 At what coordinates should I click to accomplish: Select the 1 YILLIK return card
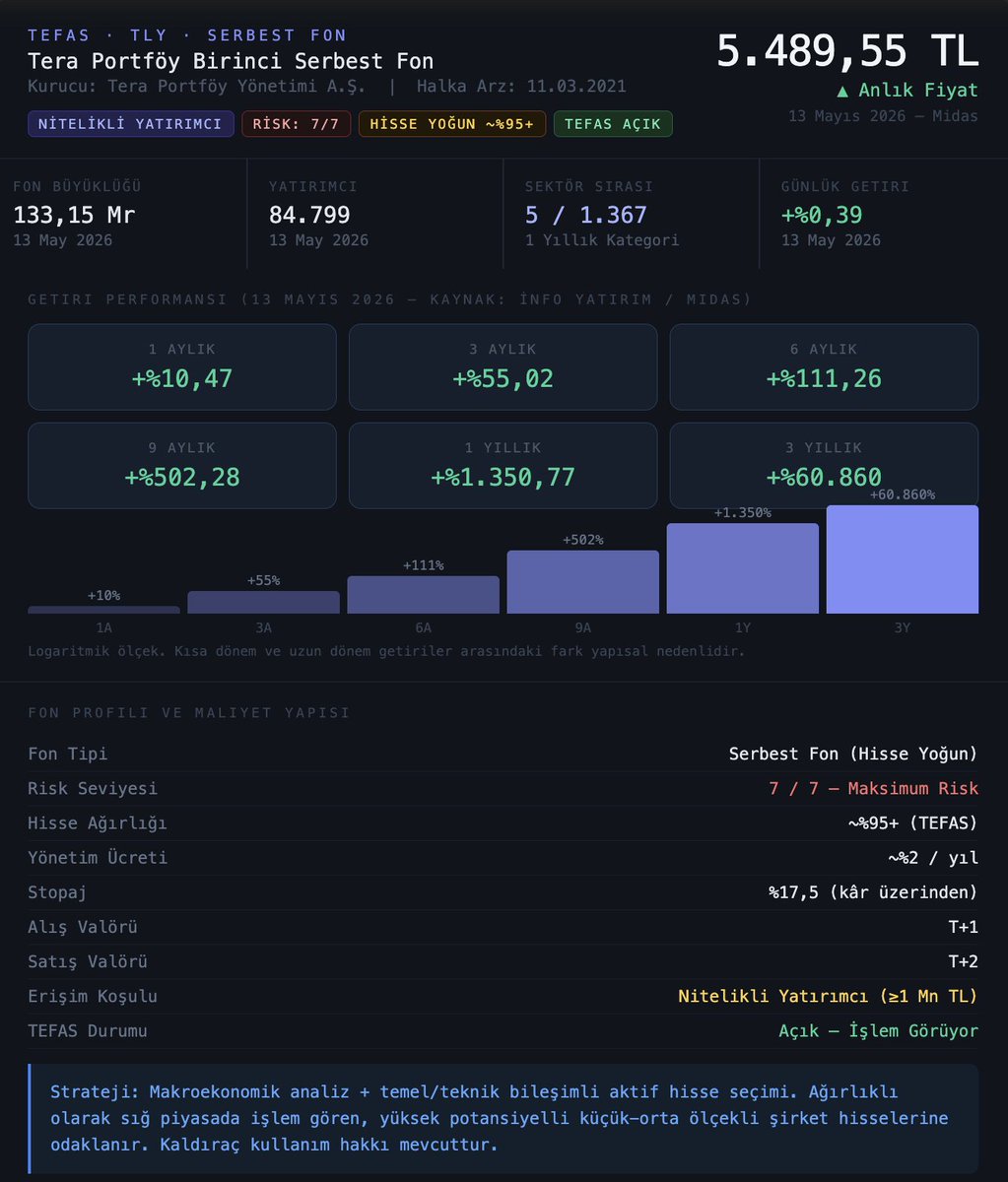[x=504, y=466]
